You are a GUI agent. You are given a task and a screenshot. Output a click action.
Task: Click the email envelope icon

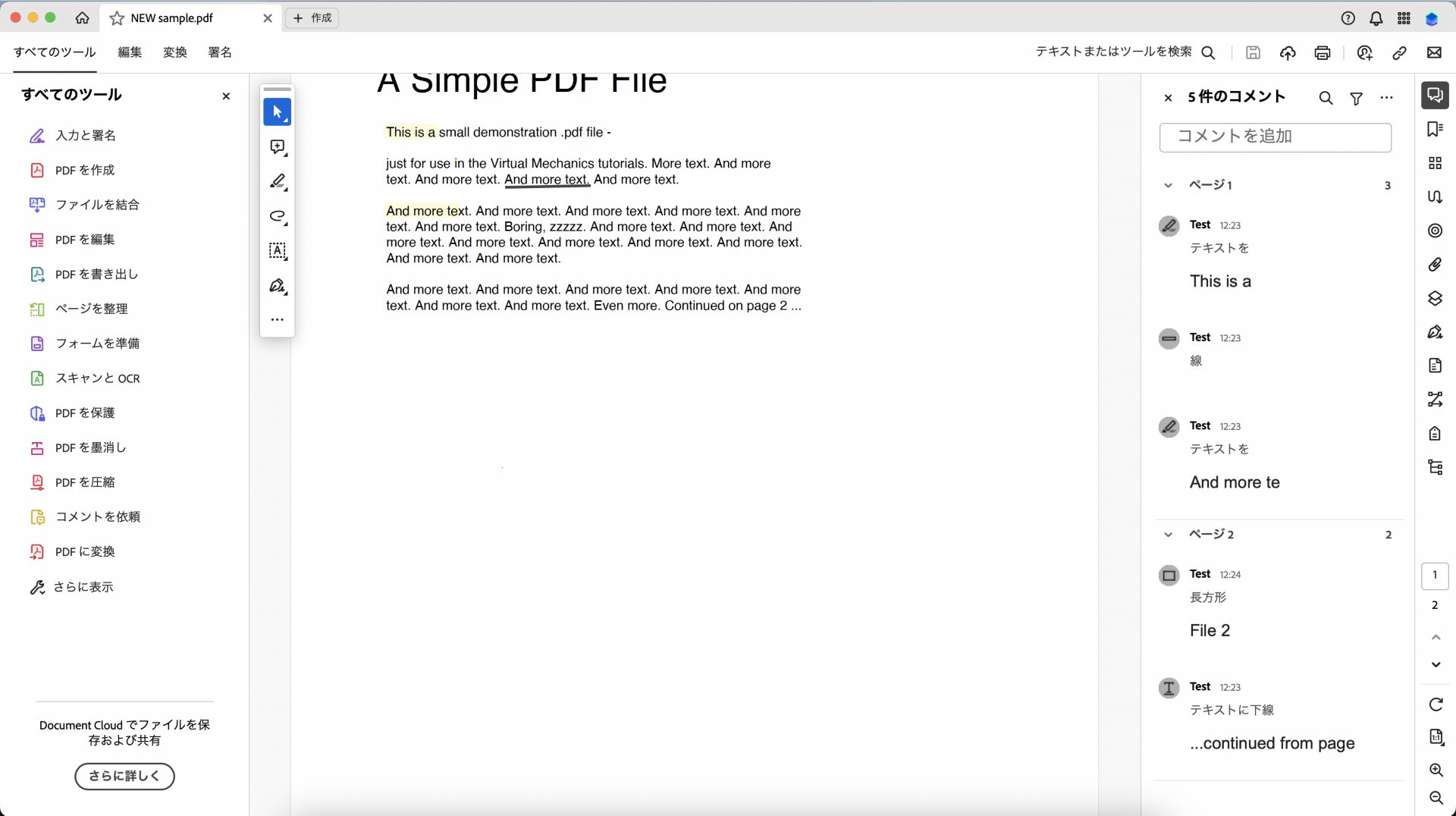[1434, 52]
